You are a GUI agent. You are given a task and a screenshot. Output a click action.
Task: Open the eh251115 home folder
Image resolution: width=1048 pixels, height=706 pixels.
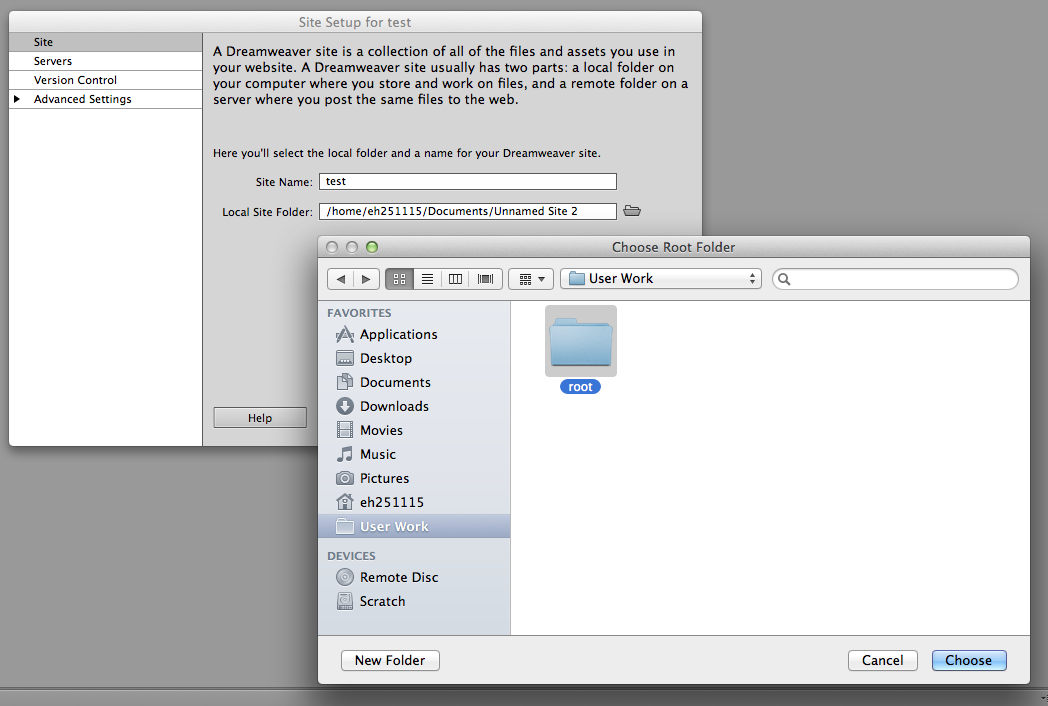click(x=414, y=503)
